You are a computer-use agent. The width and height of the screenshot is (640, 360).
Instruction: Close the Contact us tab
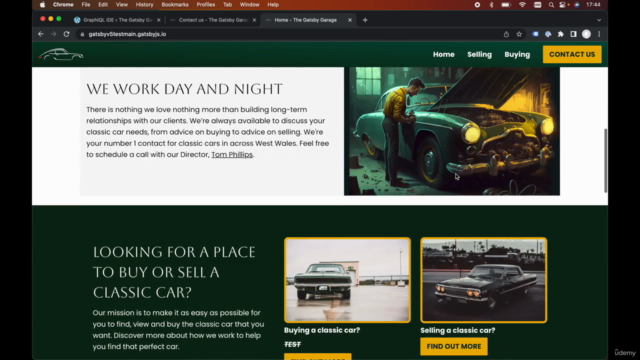pos(254,20)
